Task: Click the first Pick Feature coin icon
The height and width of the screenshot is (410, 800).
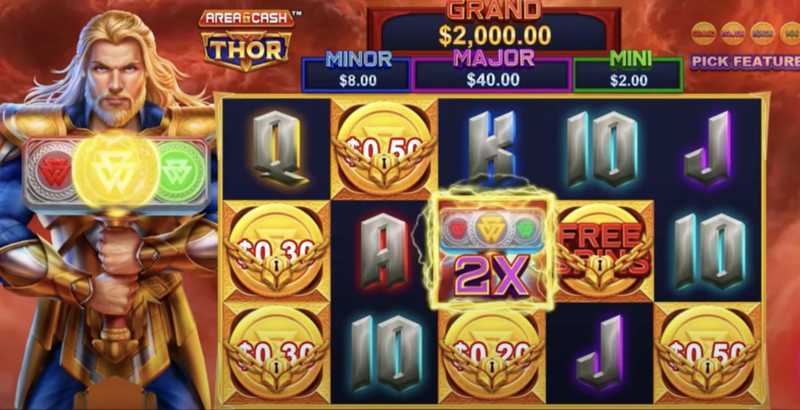Action: [703, 34]
